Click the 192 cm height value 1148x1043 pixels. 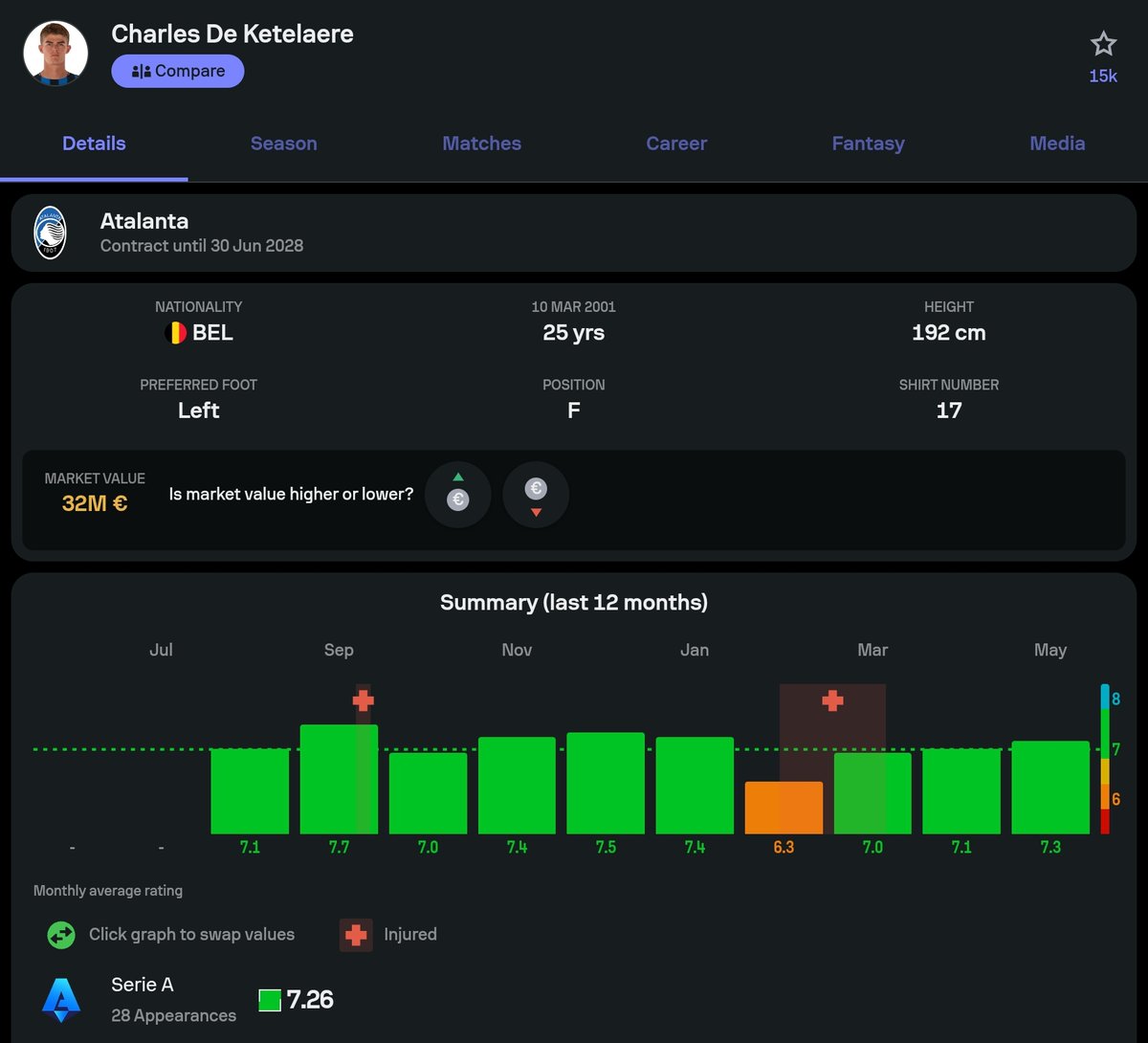tap(949, 333)
